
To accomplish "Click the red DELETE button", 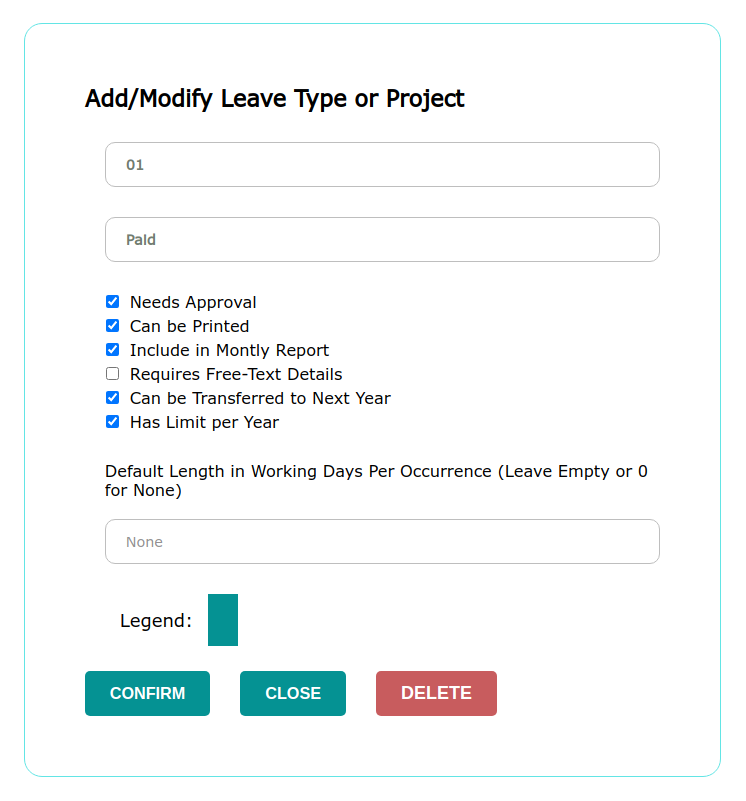I will click(x=436, y=694).
